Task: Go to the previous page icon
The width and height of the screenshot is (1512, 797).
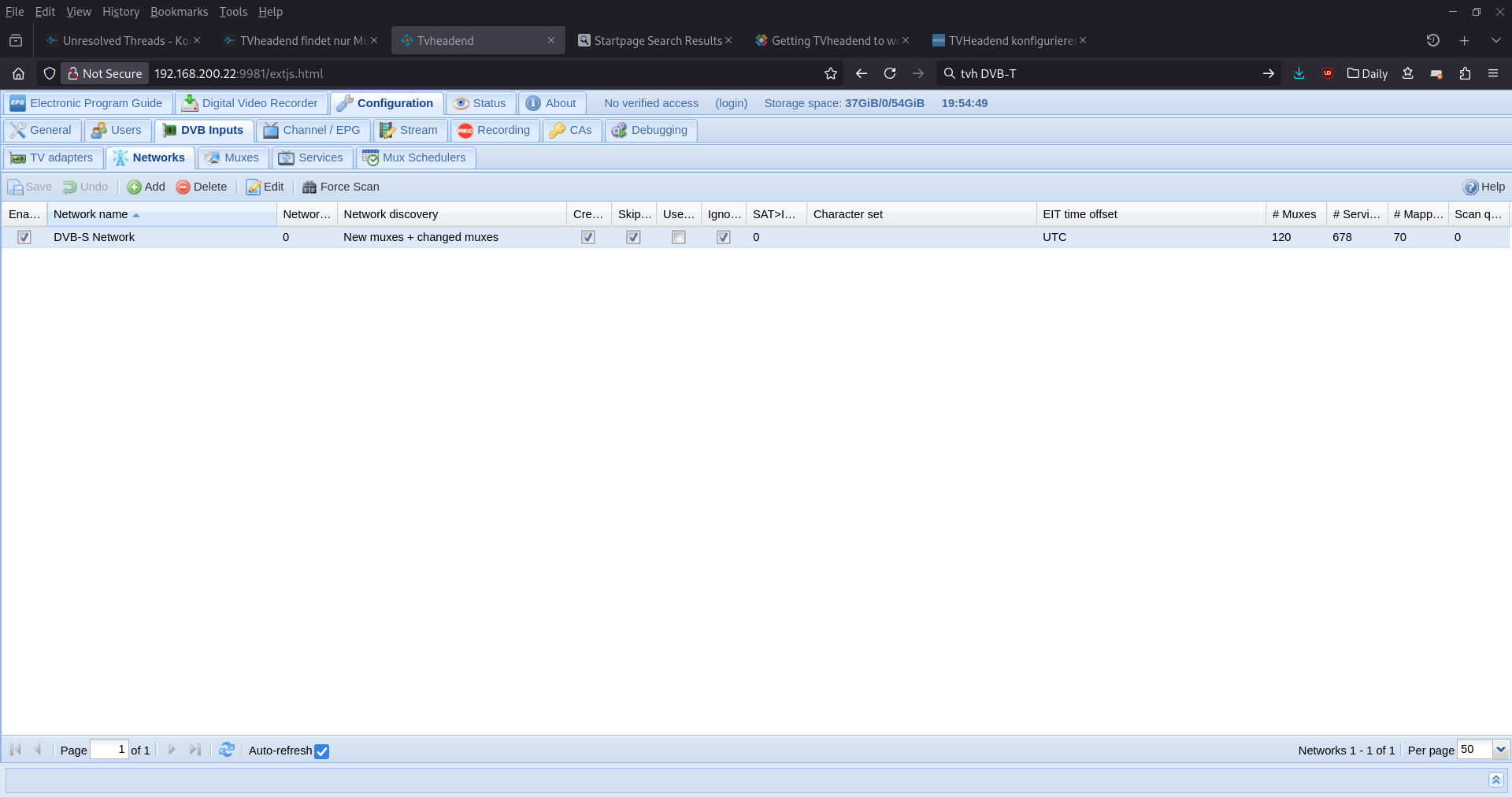Action: click(x=37, y=750)
